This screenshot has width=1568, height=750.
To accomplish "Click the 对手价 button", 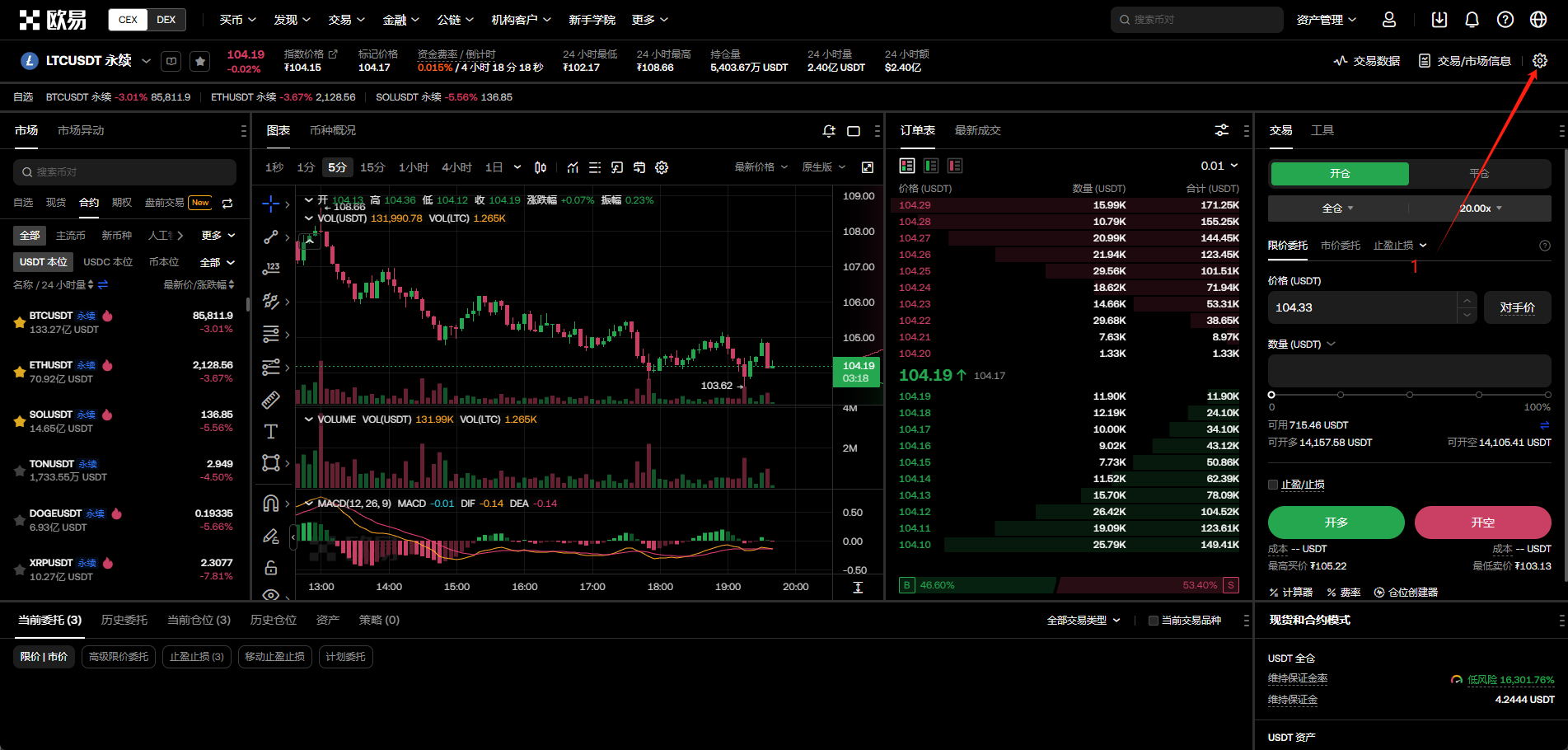I will 1517,307.
